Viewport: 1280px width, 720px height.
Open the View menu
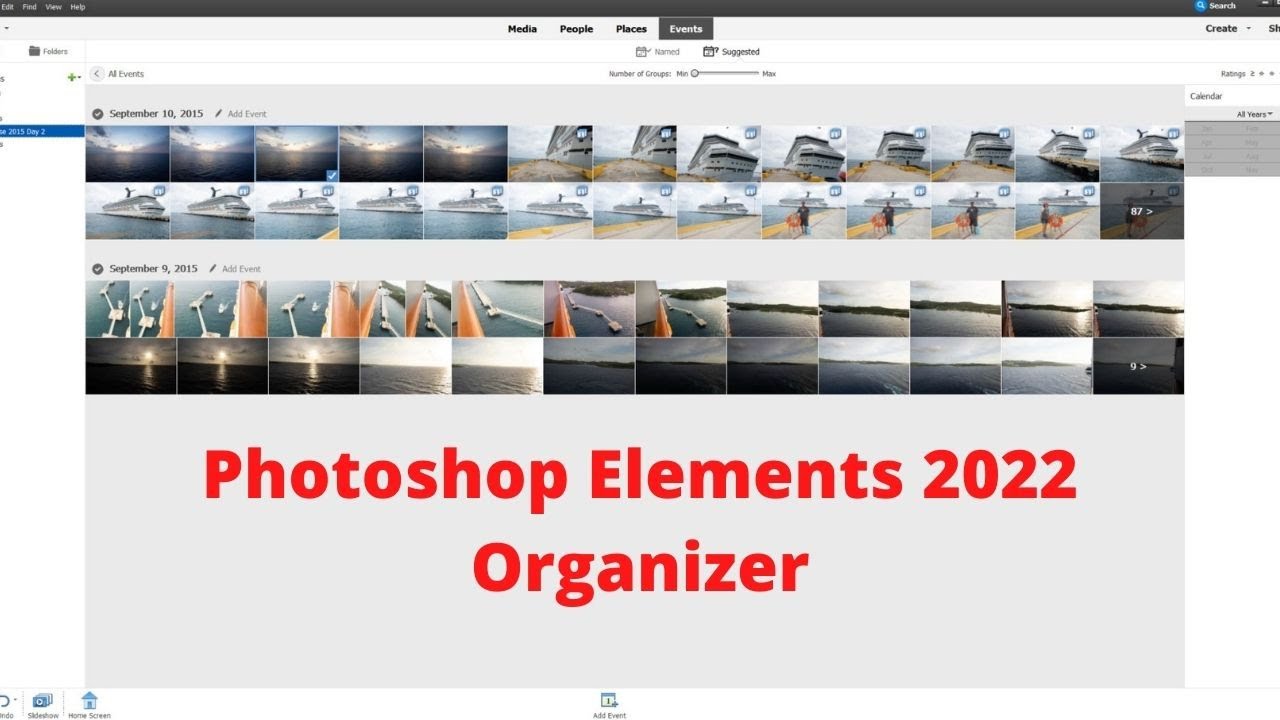(54, 6)
